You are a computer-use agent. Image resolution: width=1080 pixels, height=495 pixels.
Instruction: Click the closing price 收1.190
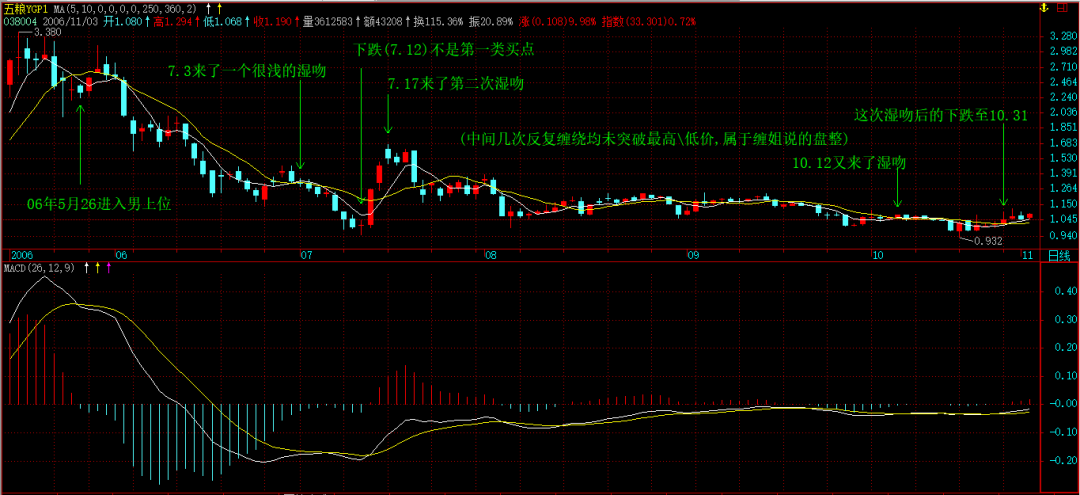pyautogui.click(x=273, y=22)
